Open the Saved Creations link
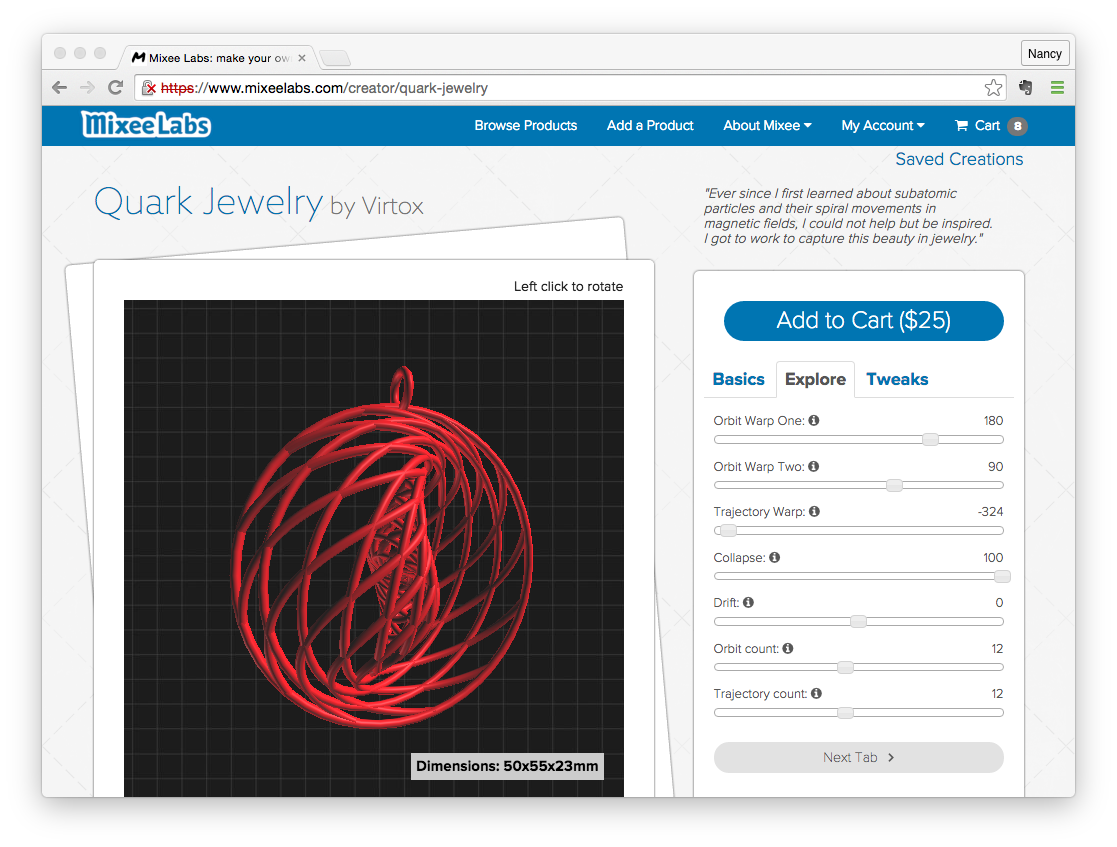 959,159
